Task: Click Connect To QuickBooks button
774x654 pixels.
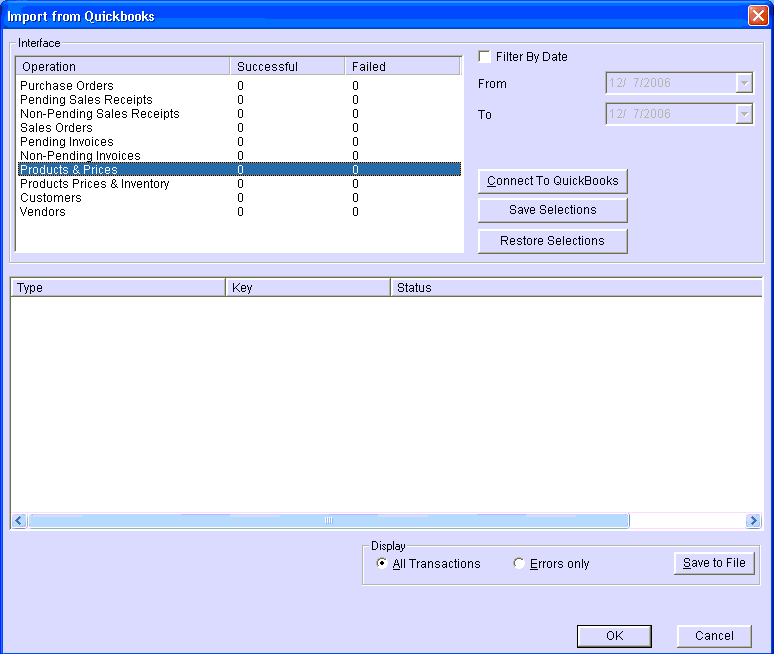Action: click(553, 181)
